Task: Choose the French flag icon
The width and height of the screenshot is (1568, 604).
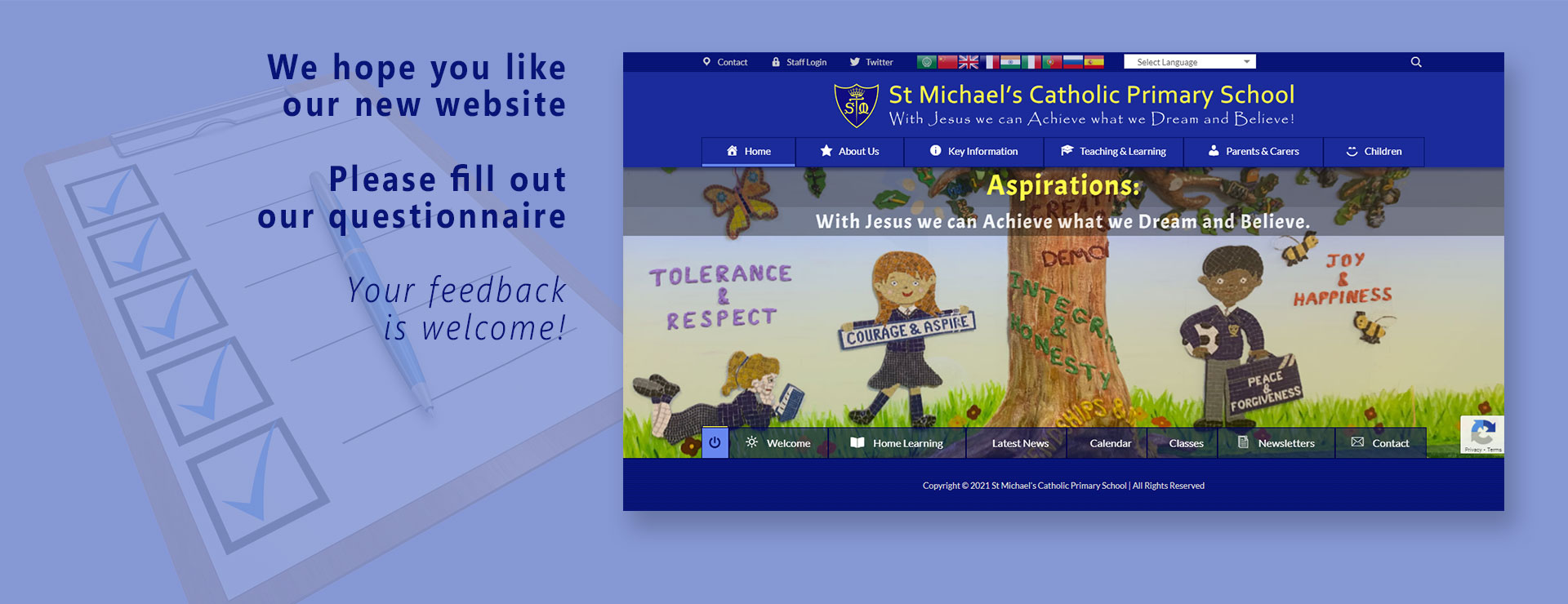Action: click(x=990, y=62)
